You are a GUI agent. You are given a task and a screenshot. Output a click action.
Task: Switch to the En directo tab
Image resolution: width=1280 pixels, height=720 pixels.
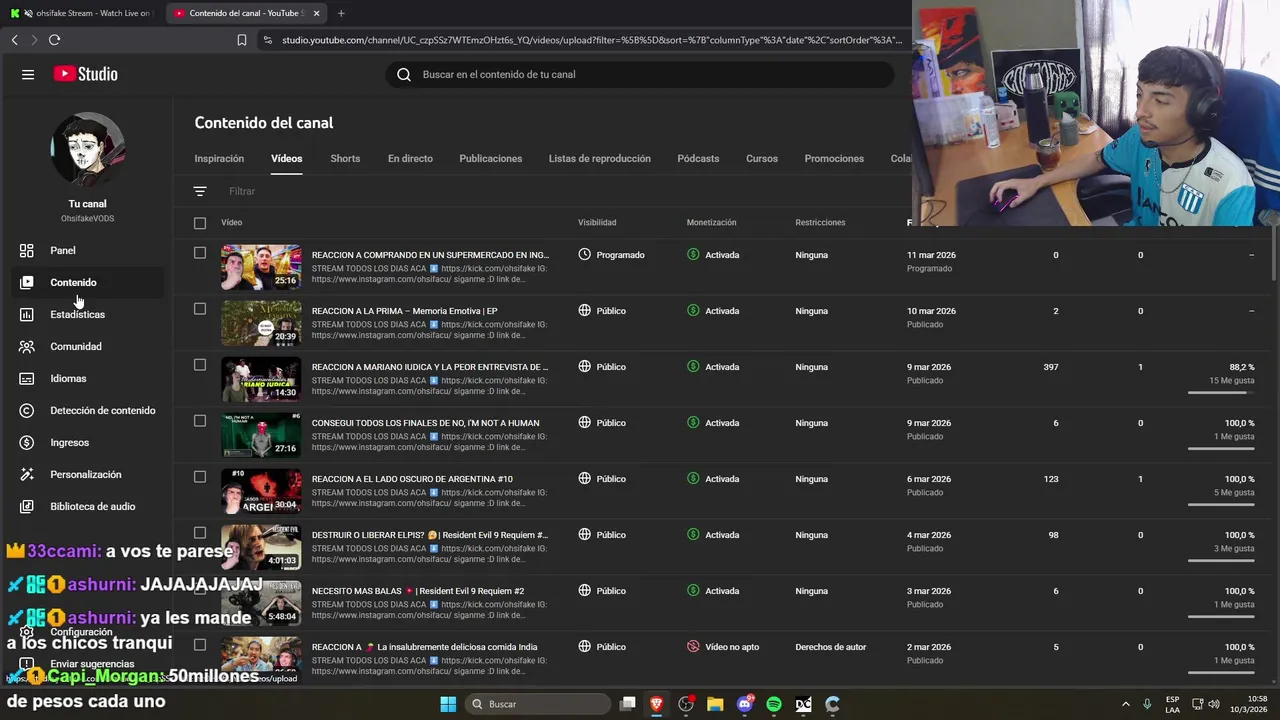410,158
